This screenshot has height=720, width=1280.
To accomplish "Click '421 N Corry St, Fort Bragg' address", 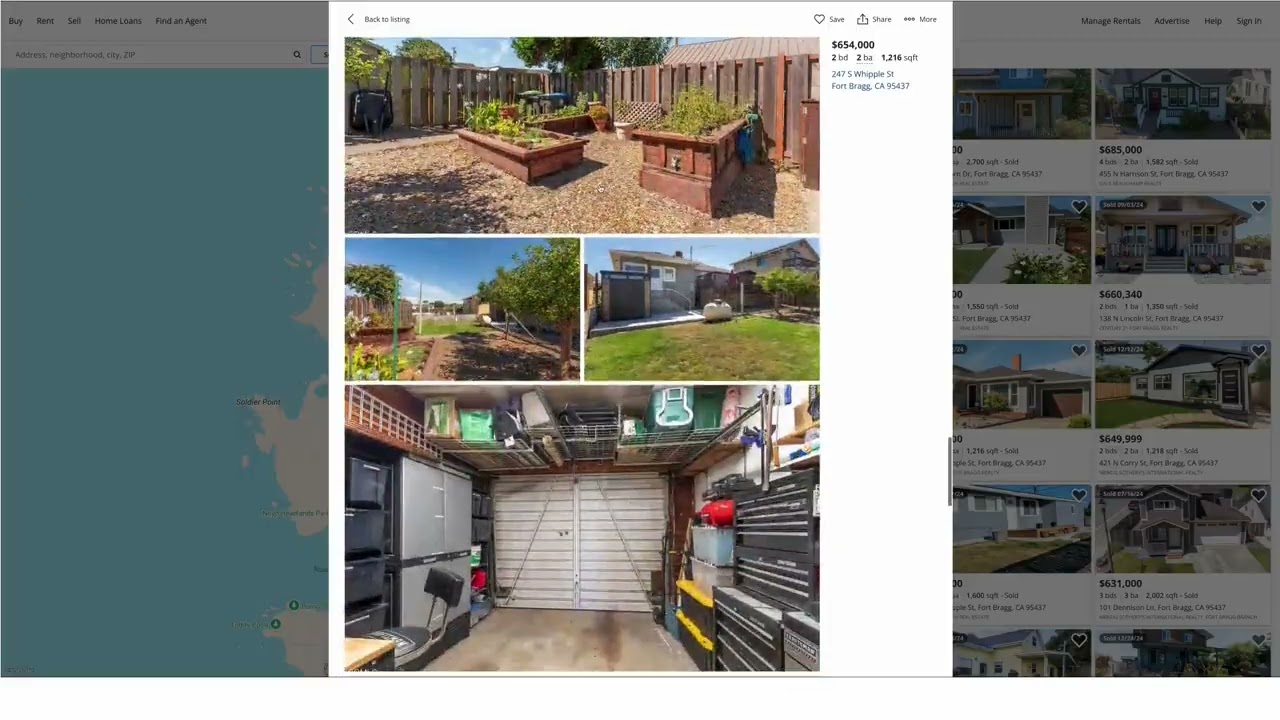I will [1158, 463].
